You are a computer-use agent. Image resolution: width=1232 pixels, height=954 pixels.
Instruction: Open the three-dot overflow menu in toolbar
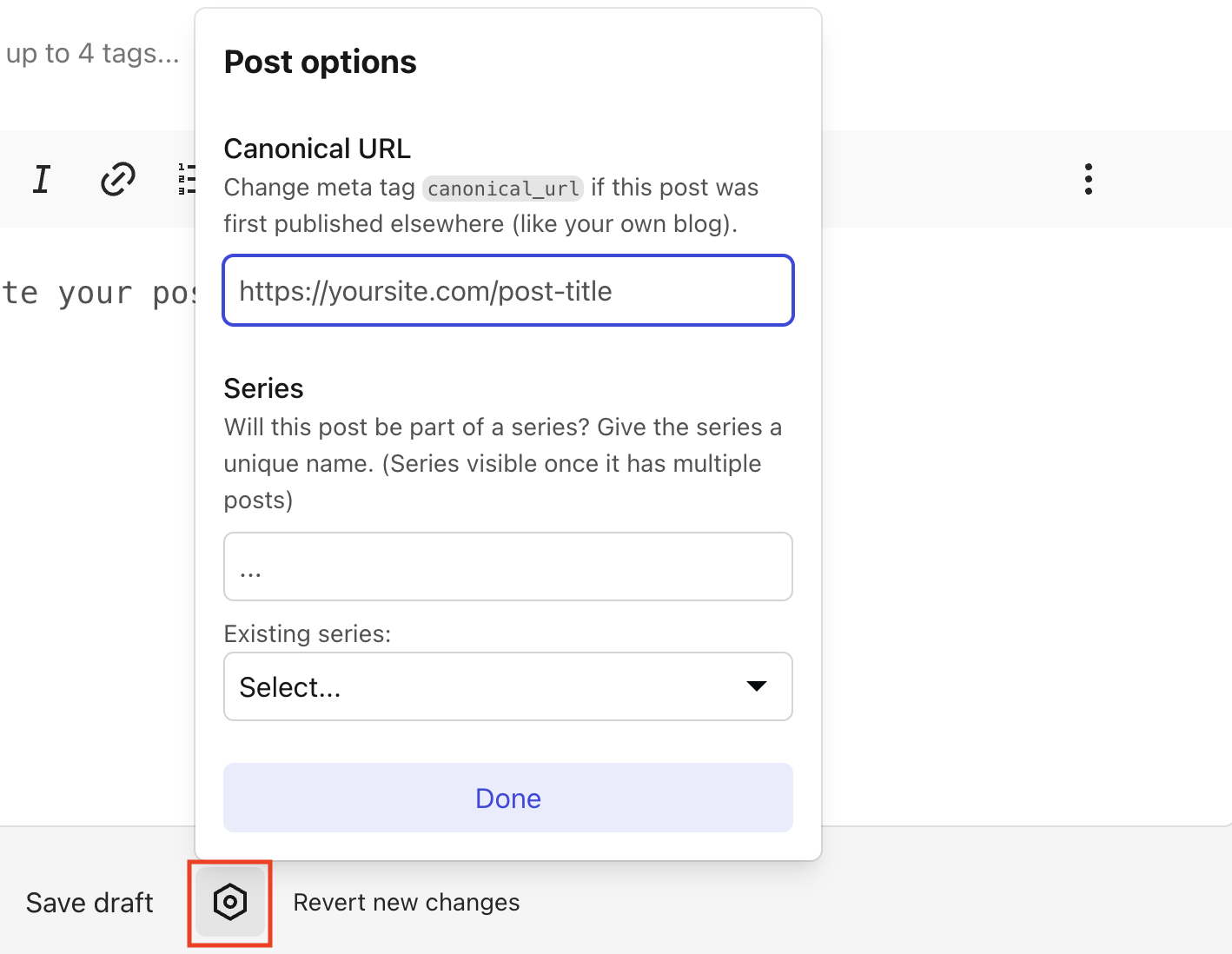point(1088,179)
